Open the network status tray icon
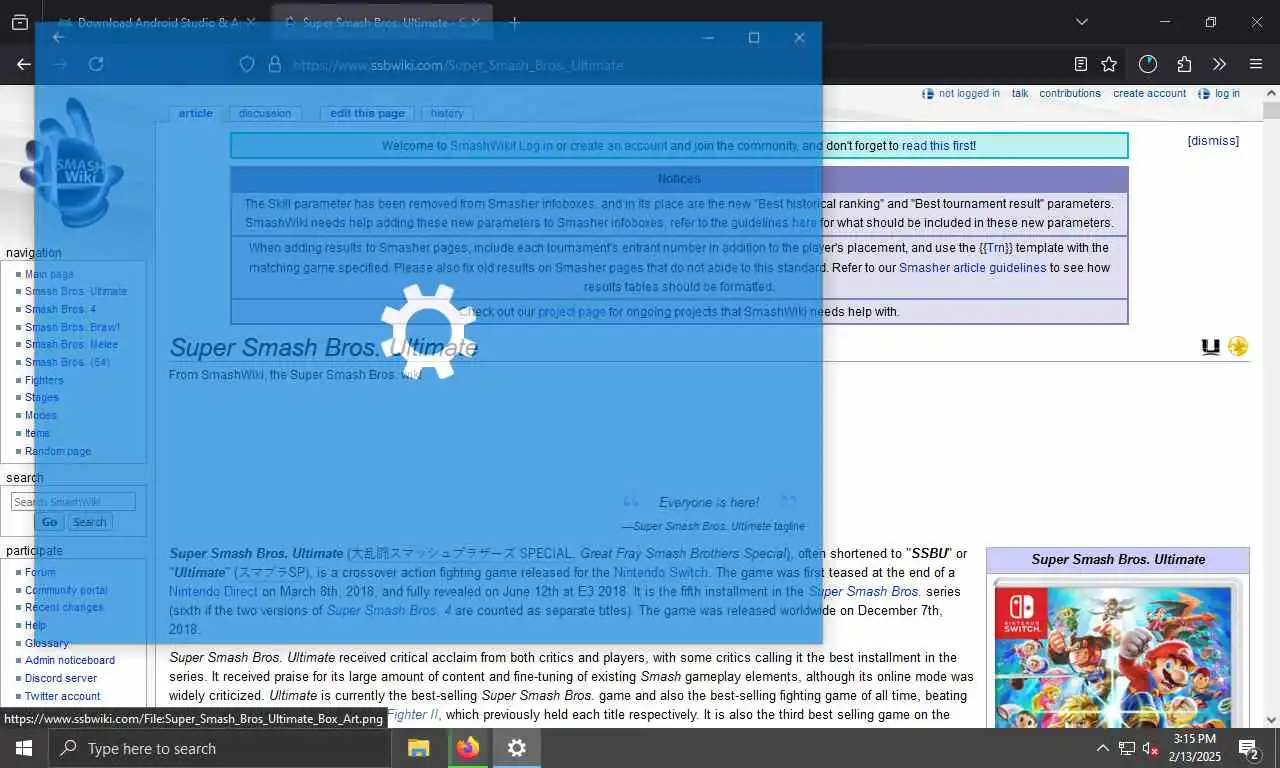 tap(1127, 748)
